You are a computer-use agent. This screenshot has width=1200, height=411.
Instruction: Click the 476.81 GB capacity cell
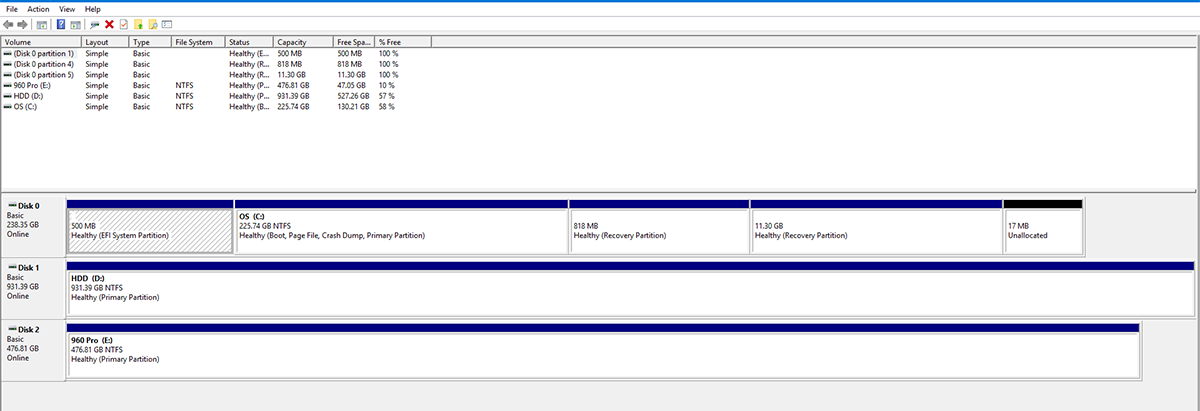point(293,86)
